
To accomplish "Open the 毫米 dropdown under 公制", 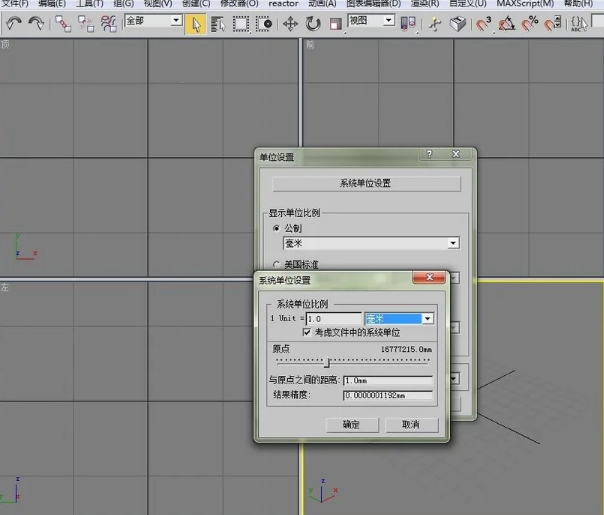I will pos(453,243).
